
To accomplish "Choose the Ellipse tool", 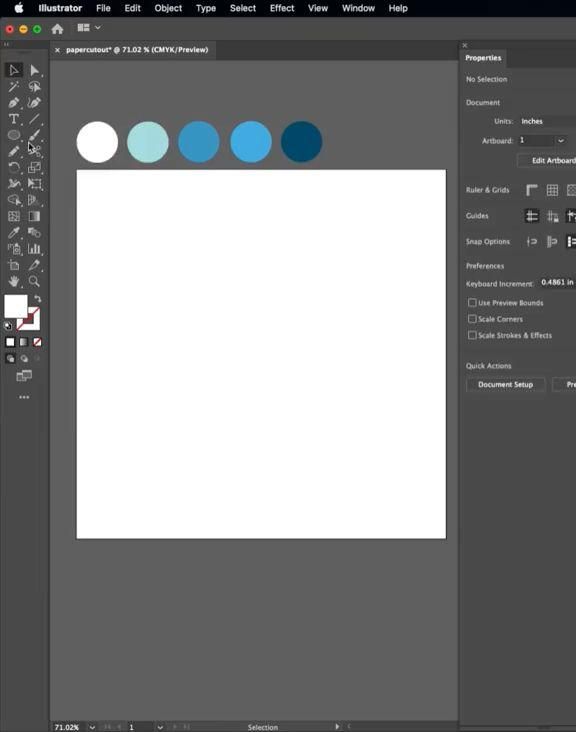I will point(14,135).
